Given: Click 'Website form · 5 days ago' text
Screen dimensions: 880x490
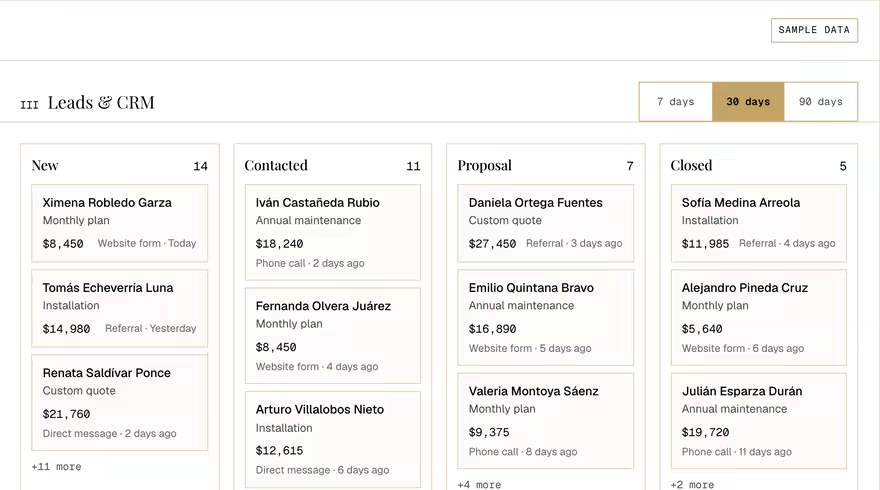Looking at the screenshot, I should click(530, 349).
